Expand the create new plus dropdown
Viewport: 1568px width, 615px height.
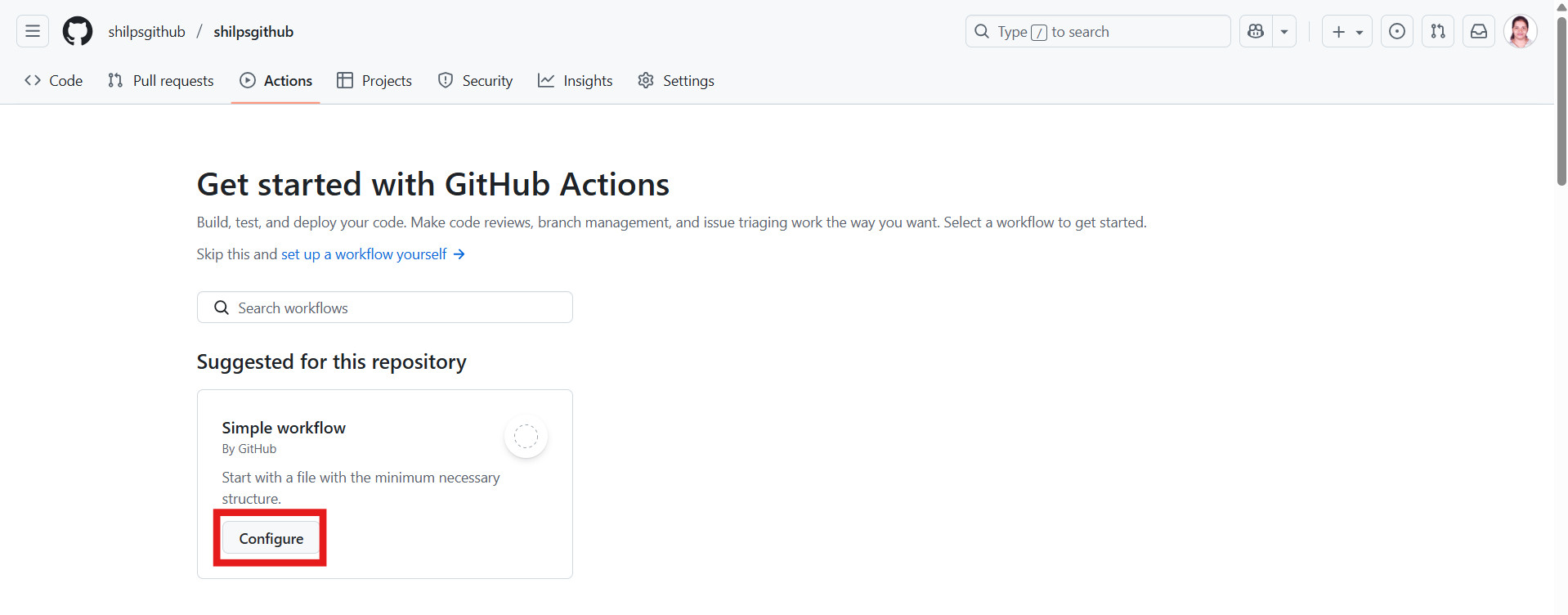pyautogui.click(x=1346, y=32)
